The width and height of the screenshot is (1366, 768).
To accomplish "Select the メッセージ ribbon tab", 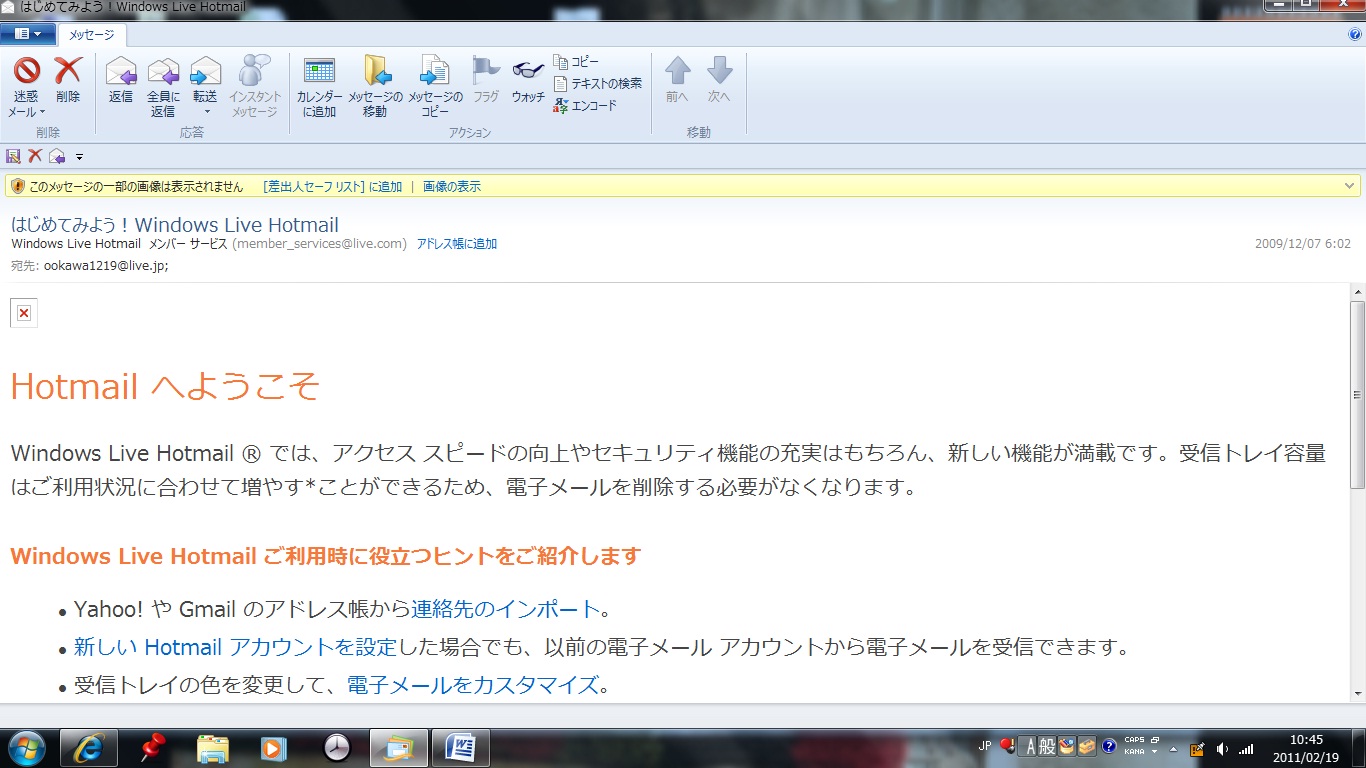I will coord(91,34).
